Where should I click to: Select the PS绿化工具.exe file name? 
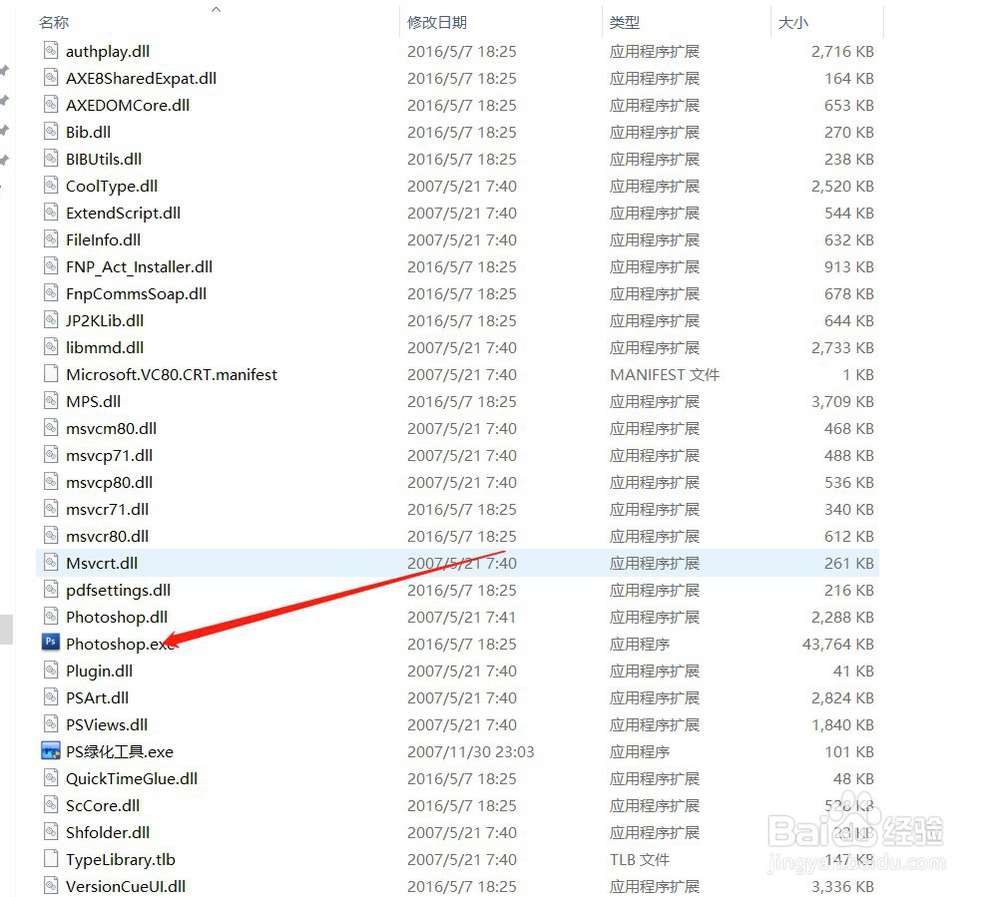119,752
